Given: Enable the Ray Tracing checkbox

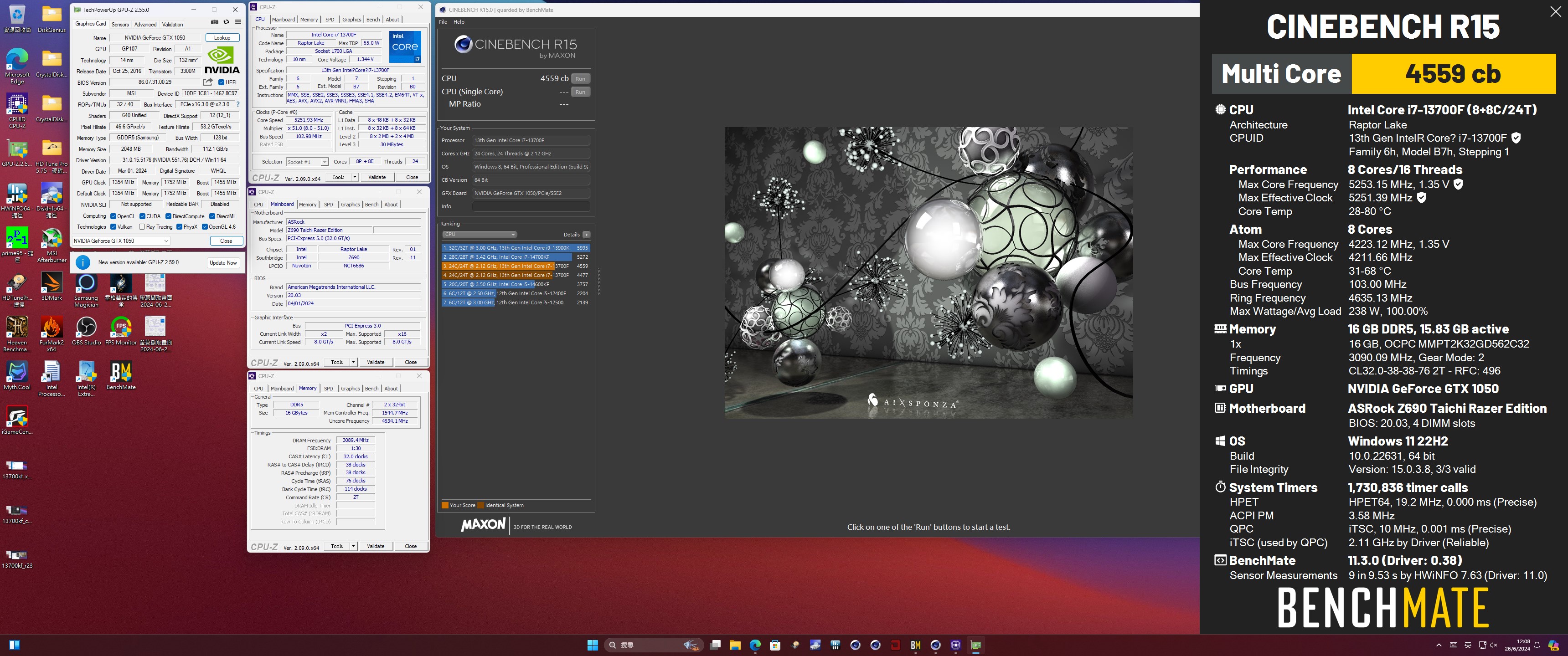Looking at the screenshot, I should [x=142, y=227].
